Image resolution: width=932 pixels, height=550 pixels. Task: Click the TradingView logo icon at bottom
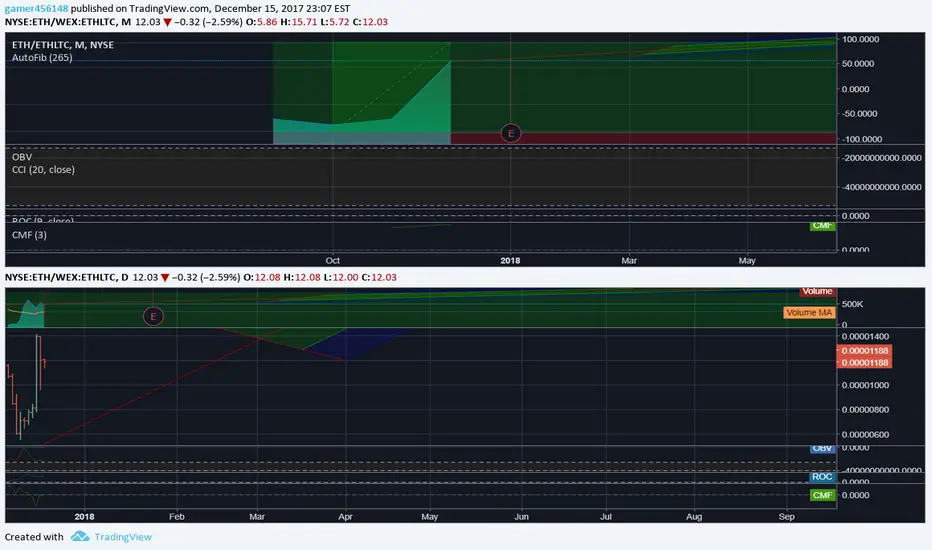click(x=80, y=536)
